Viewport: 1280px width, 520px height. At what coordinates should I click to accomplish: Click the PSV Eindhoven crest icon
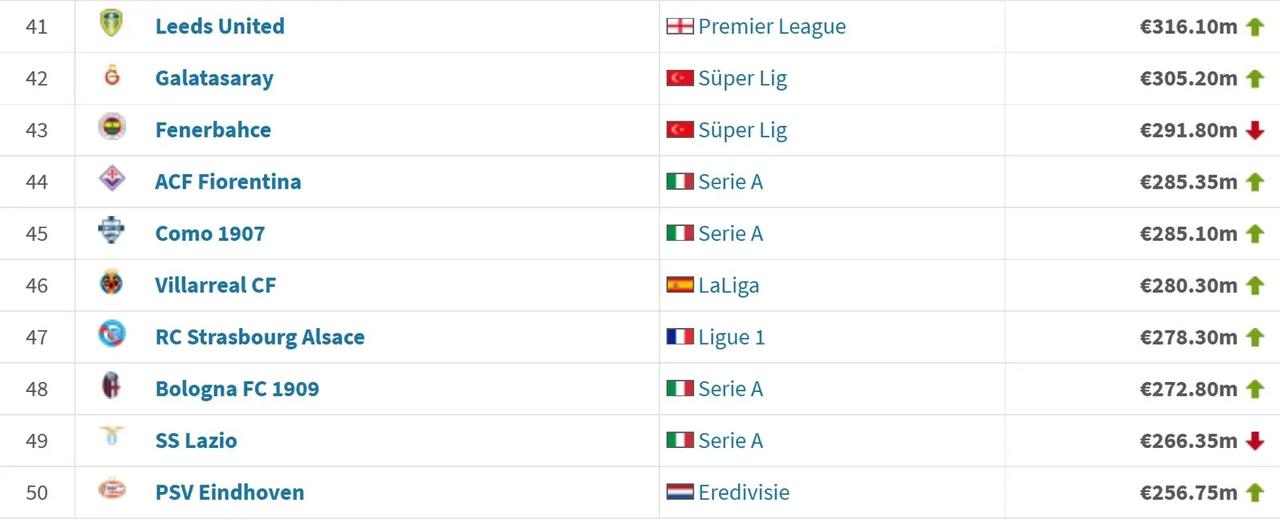click(x=111, y=491)
